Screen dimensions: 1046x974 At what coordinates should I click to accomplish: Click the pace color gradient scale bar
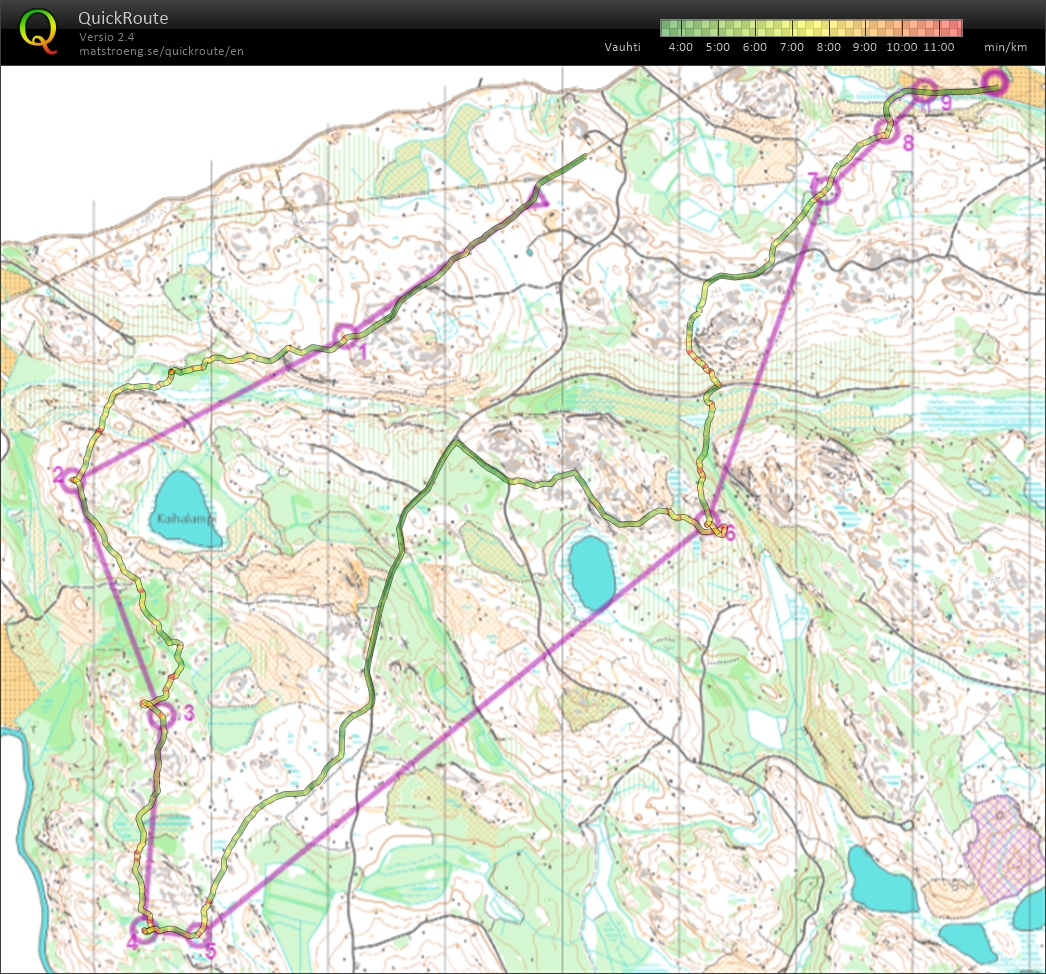[811, 27]
